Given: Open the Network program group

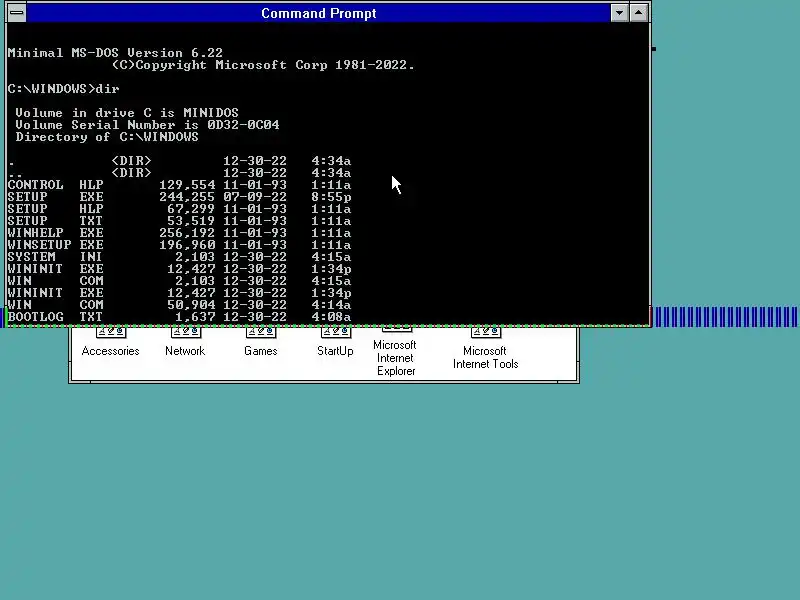Looking at the screenshot, I should [x=185, y=343].
